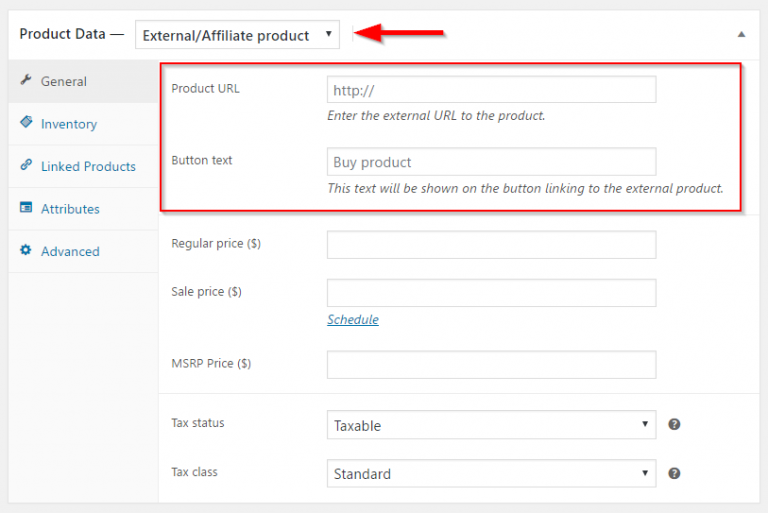This screenshot has width=768, height=513.
Task: Click the Attributes table icon
Action: coord(26,208)
